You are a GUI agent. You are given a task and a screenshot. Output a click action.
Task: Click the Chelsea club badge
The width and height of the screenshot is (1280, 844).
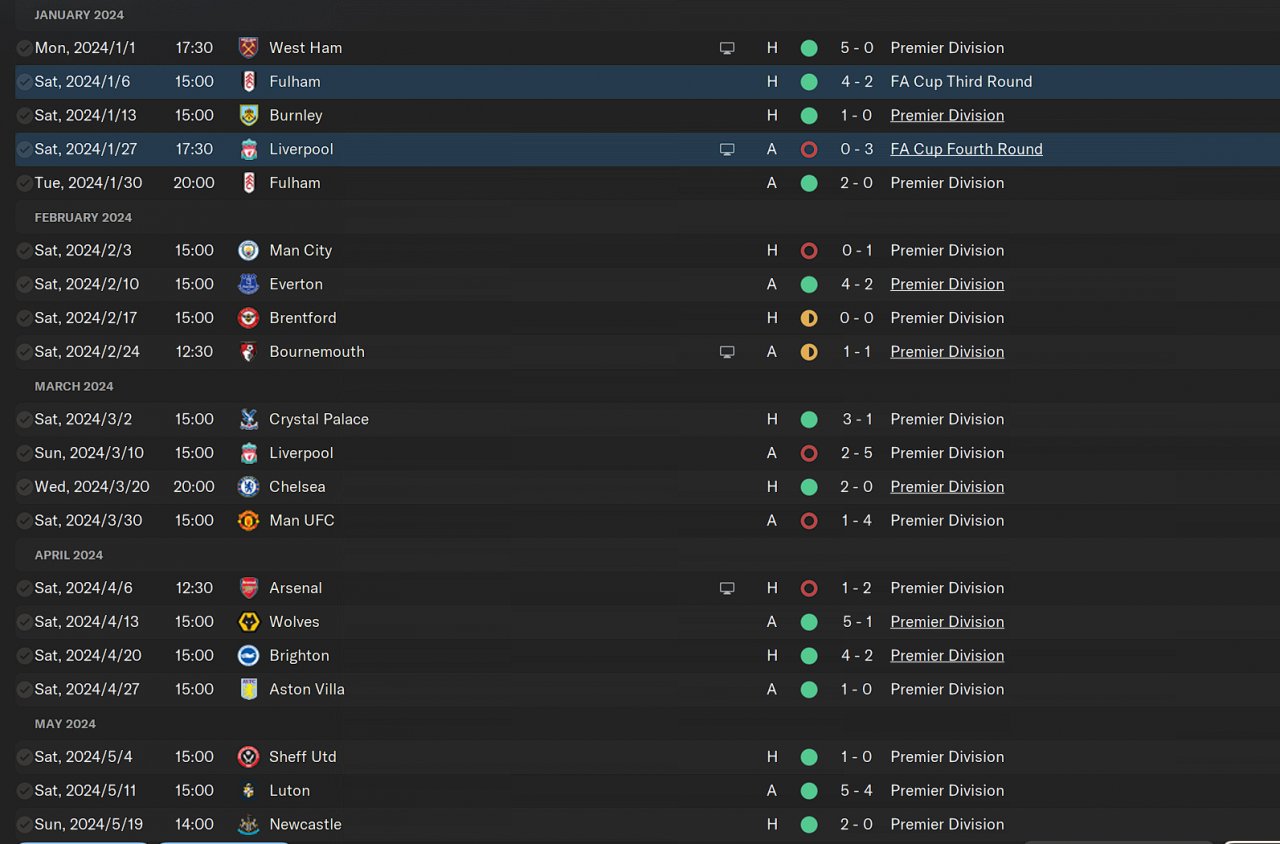click(x=248, y=487)
